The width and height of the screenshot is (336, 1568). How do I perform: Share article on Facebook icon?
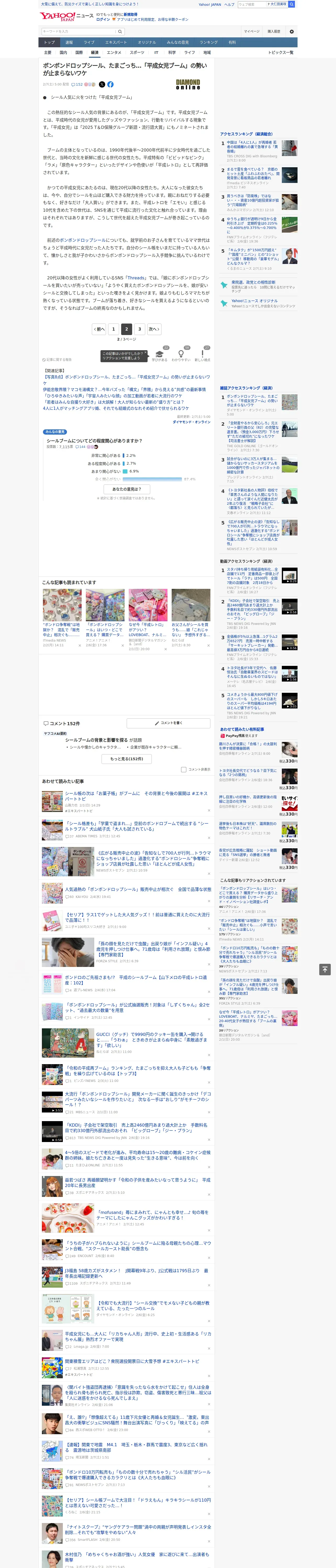click(110, 85)
